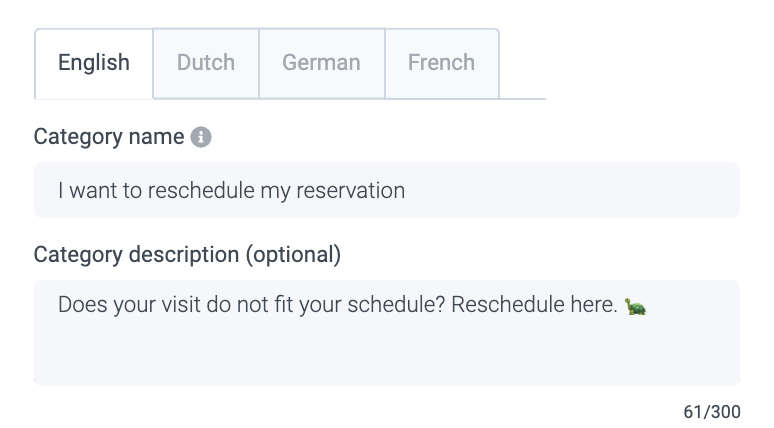The image size is (774, 428).
Task: Click the "Category description (optional)" label
Action: pos(187,255)
